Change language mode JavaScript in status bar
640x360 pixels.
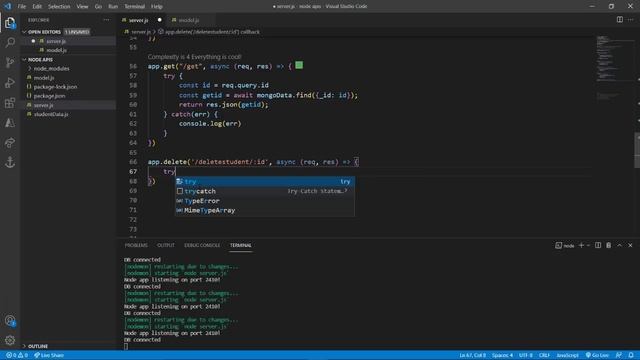coord(567,355)
